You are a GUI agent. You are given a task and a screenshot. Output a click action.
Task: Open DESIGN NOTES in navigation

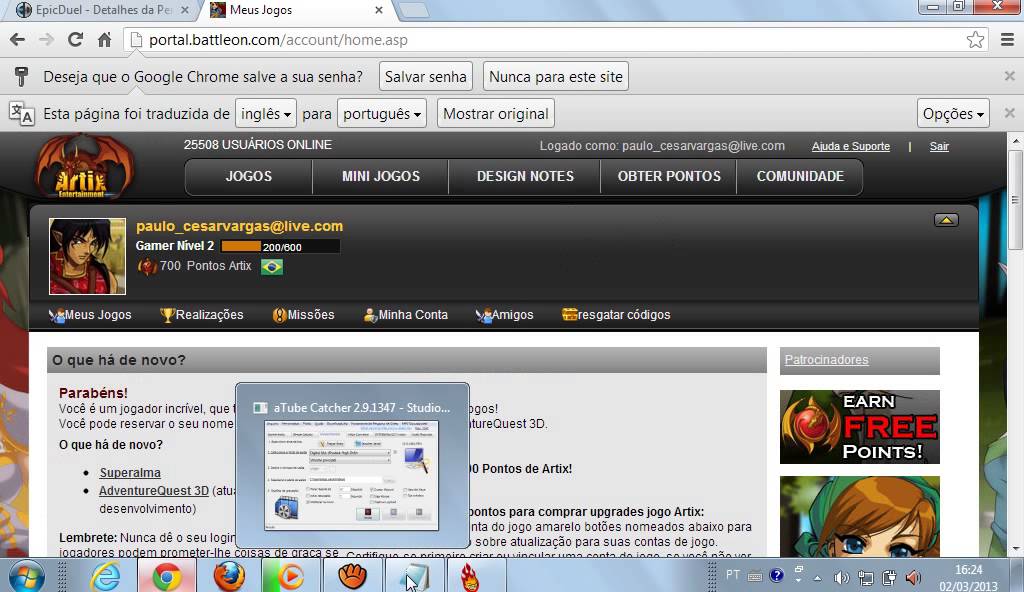point(525,176)
